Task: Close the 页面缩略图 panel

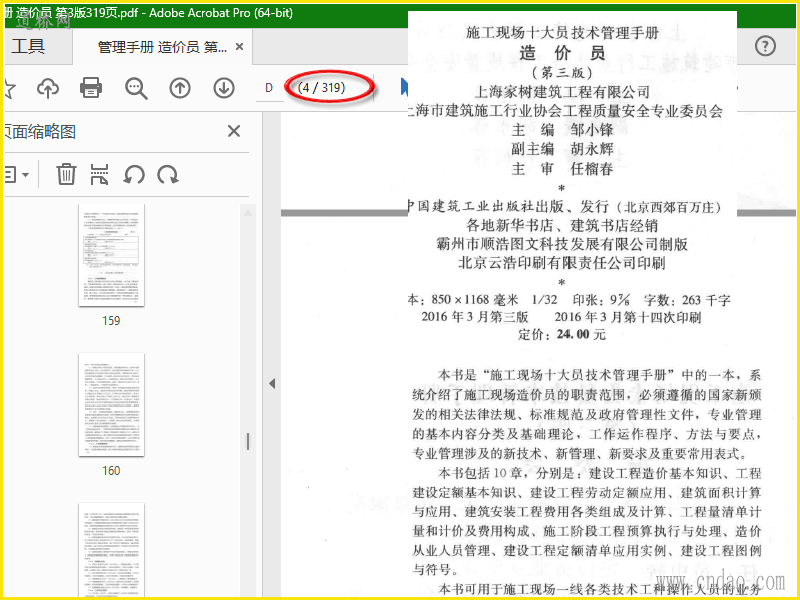Action: tap(234, 131)
